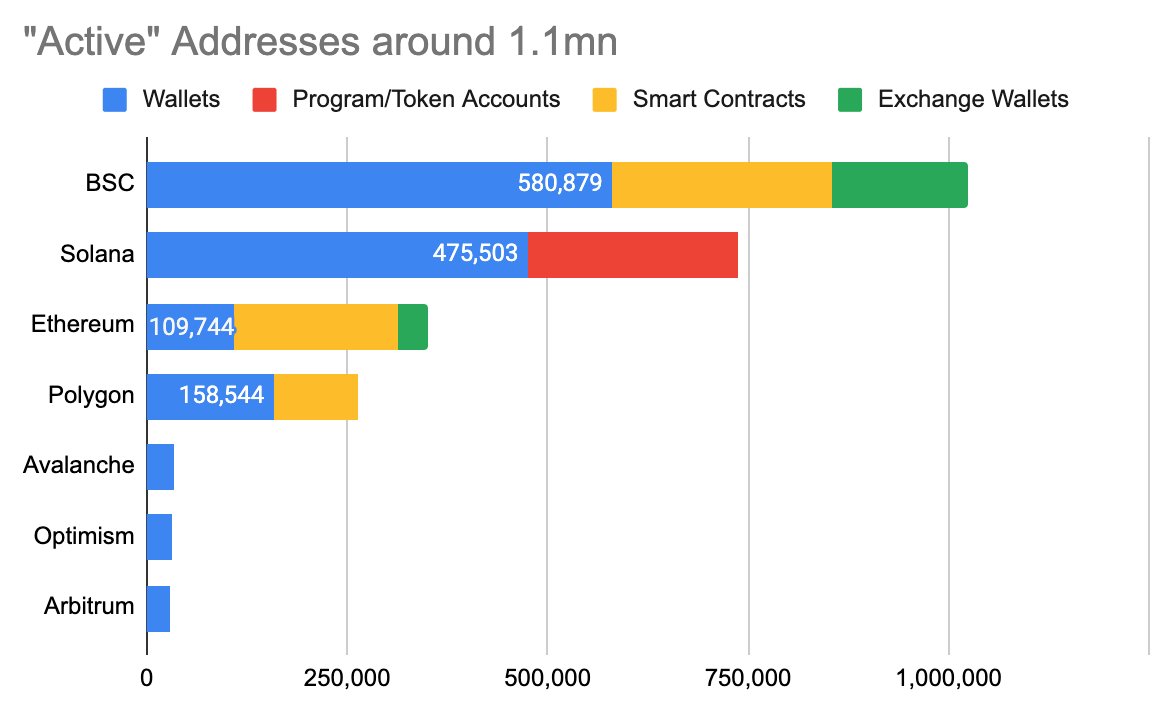
Task: Select the Avalanche blue Wallets bar
Action: (161, 467)
